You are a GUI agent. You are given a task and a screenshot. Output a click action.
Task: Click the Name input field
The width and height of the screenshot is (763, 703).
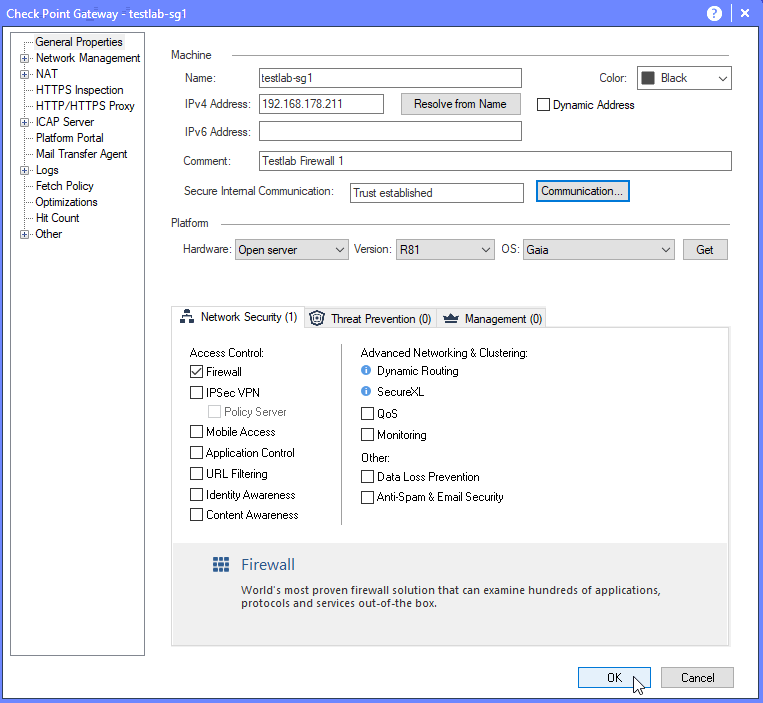pyautogui.click(x=390, y=78)
